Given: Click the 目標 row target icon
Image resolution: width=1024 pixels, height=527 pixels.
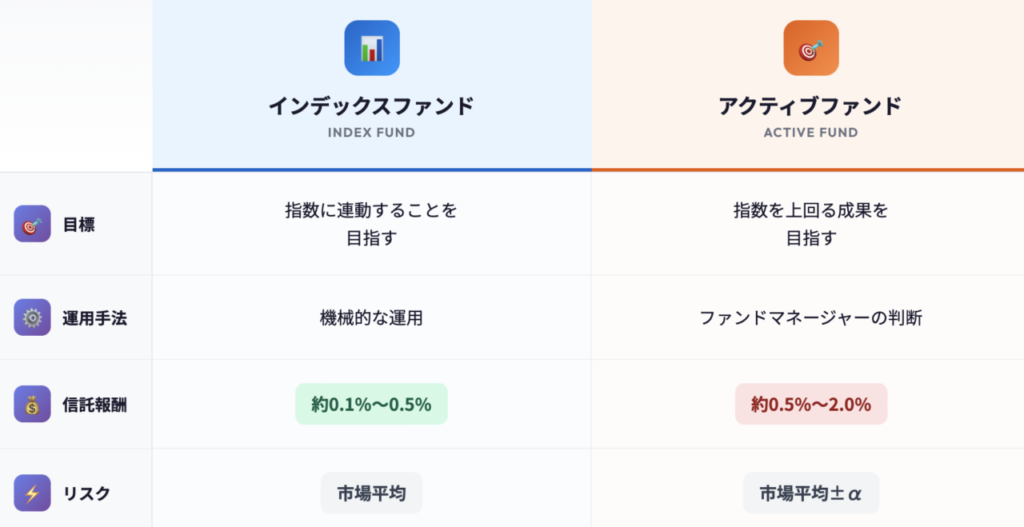Looking at the screenshot, I should tap(32, 224).
